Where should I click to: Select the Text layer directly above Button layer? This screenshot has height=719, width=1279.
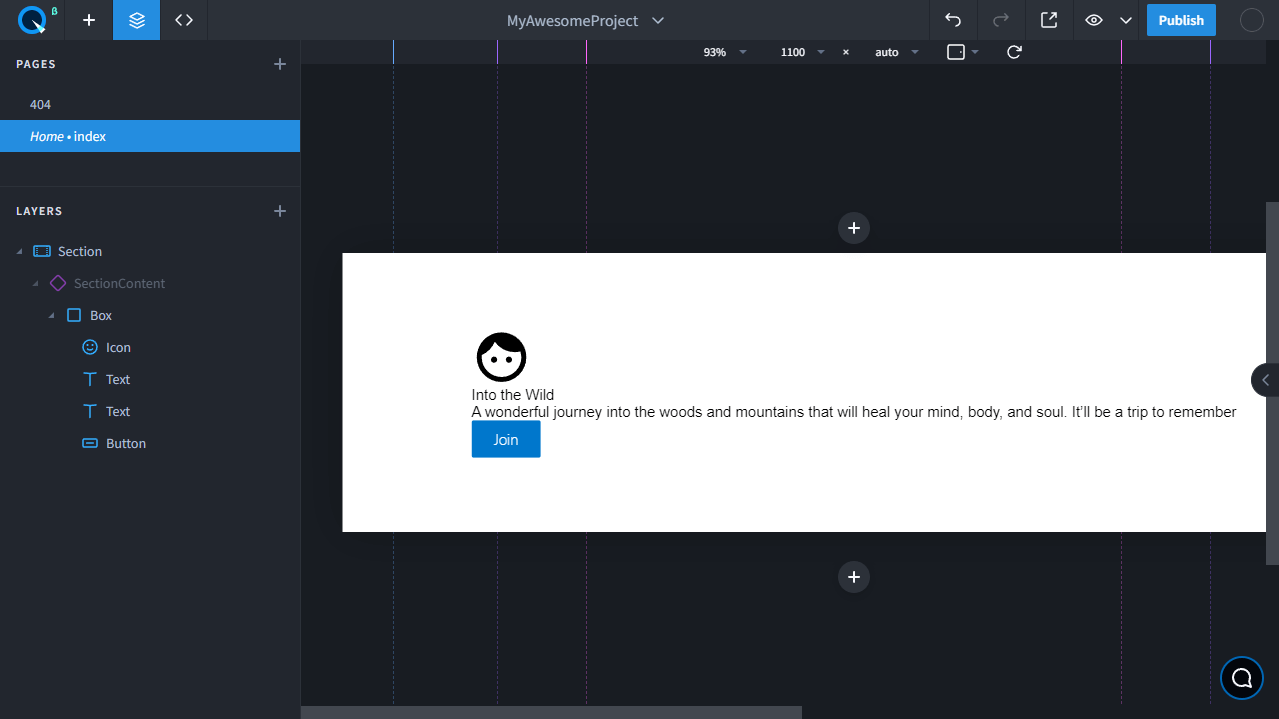coord(150,411)
